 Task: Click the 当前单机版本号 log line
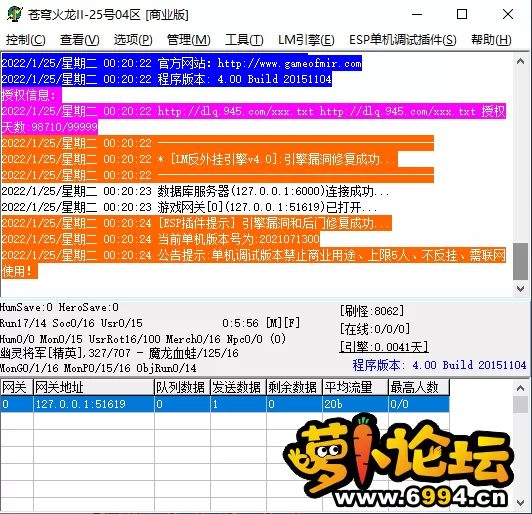coord(160,239)
